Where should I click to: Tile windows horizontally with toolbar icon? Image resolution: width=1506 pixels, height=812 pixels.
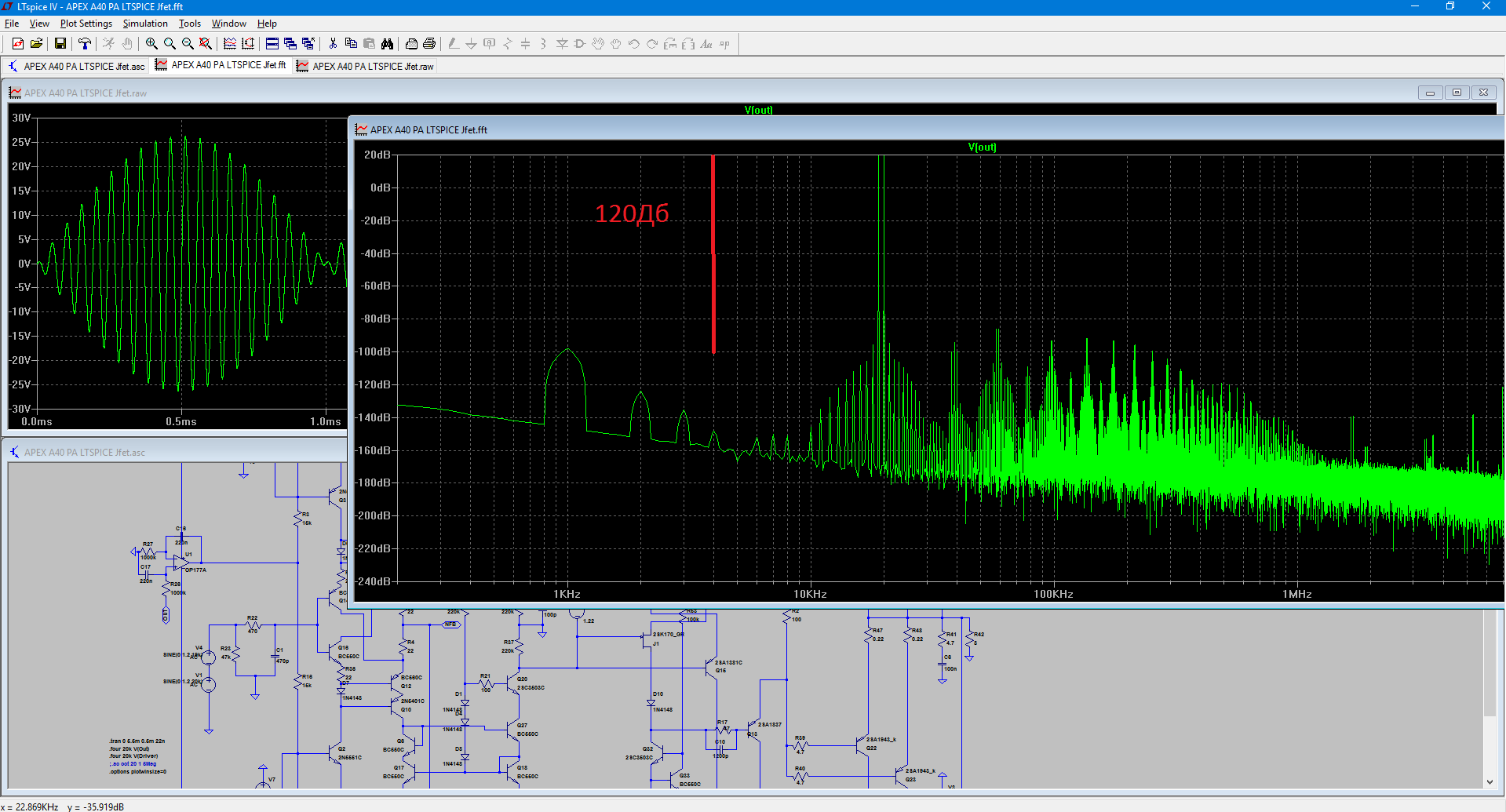click(x=272, y=44)
